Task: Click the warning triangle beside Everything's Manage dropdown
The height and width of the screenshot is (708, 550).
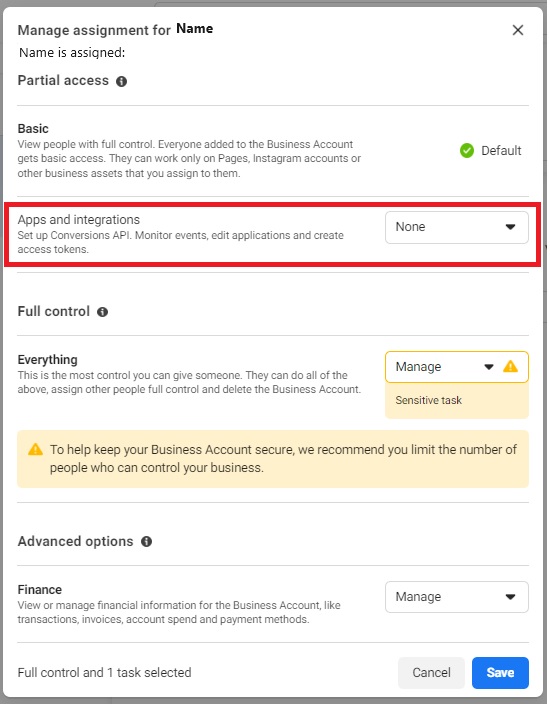Action: tap(510, 366)
